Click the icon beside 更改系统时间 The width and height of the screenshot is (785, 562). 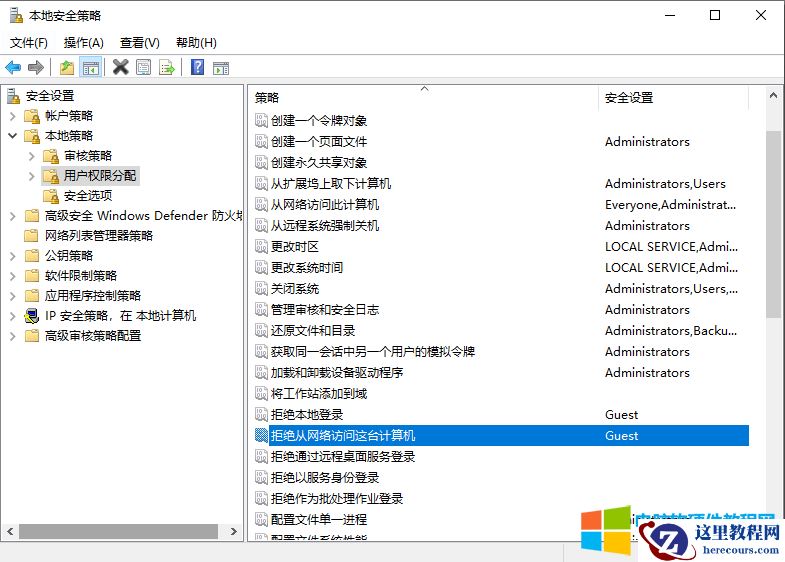pos(261,267)
